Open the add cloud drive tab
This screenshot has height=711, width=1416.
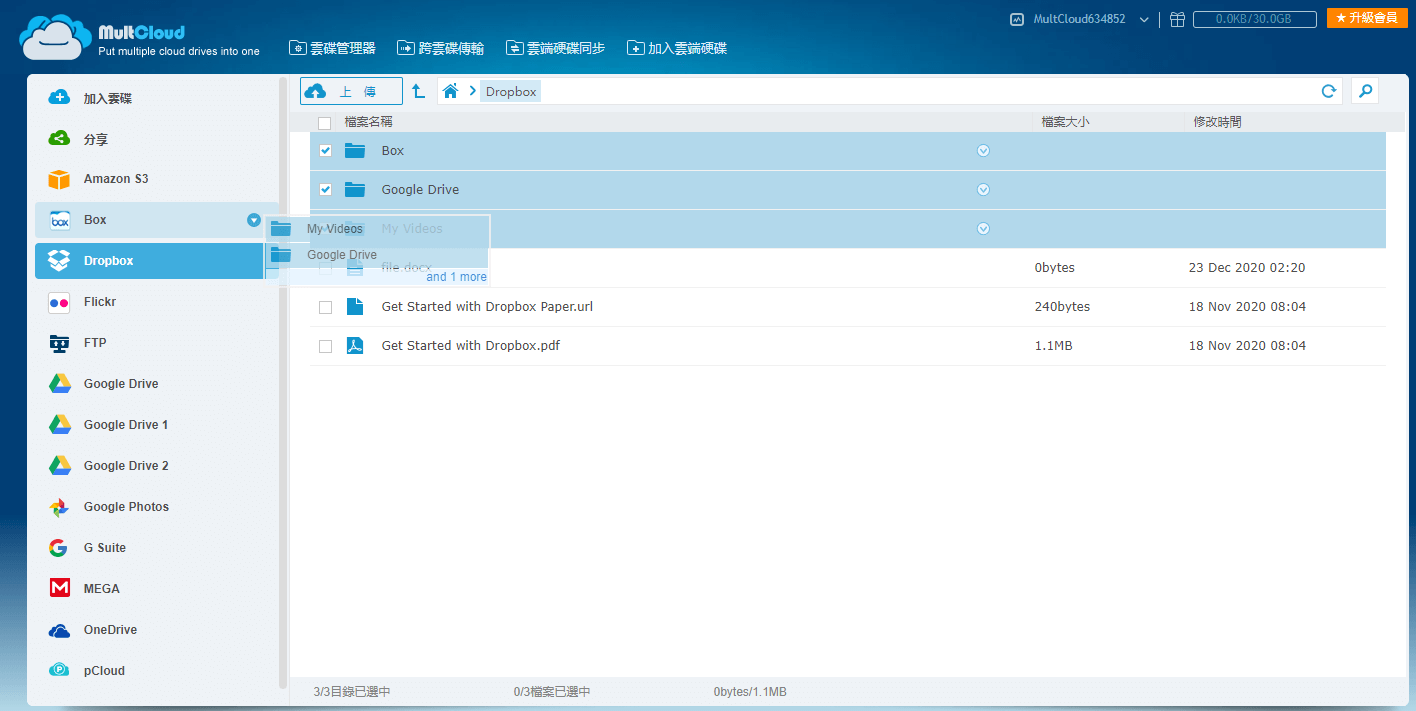pyautogui.click(x=677, y=48)
